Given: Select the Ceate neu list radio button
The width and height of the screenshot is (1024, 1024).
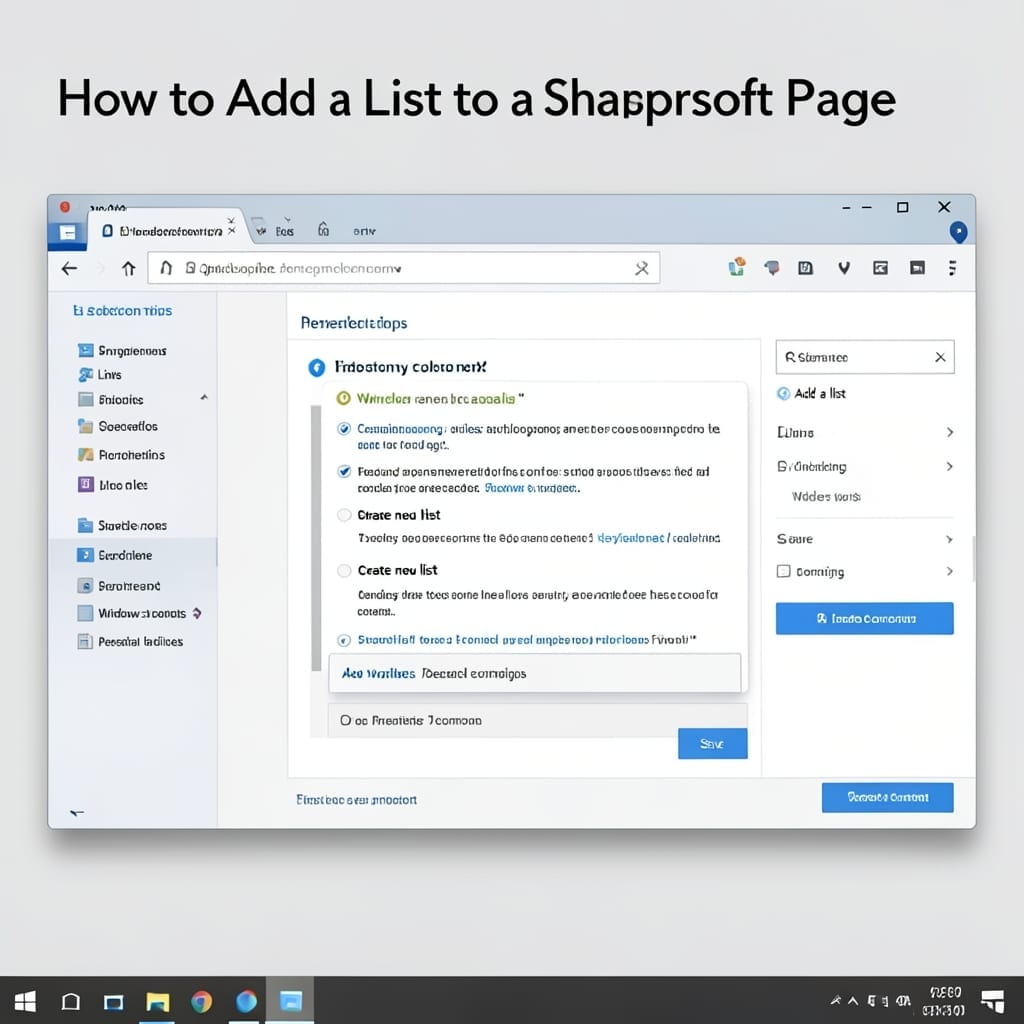Looking at the screenshot, I should click(344, 571).
